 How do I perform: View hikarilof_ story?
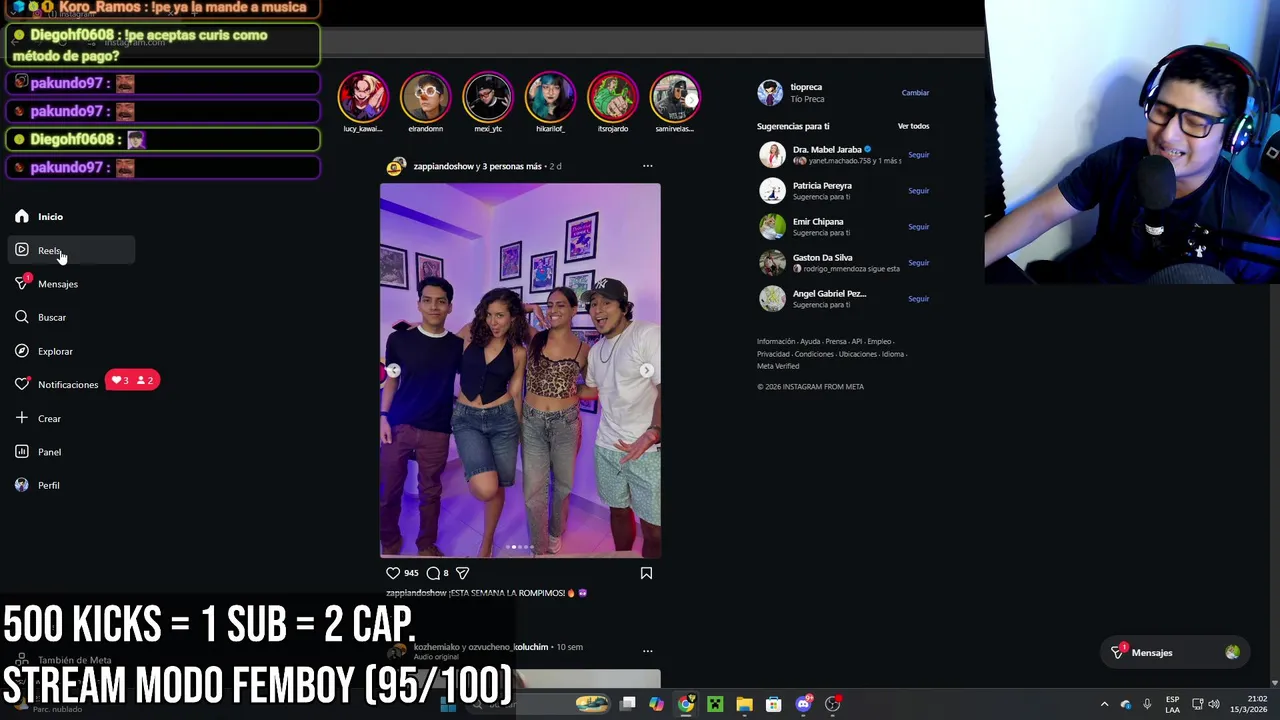tap(550, 98)
